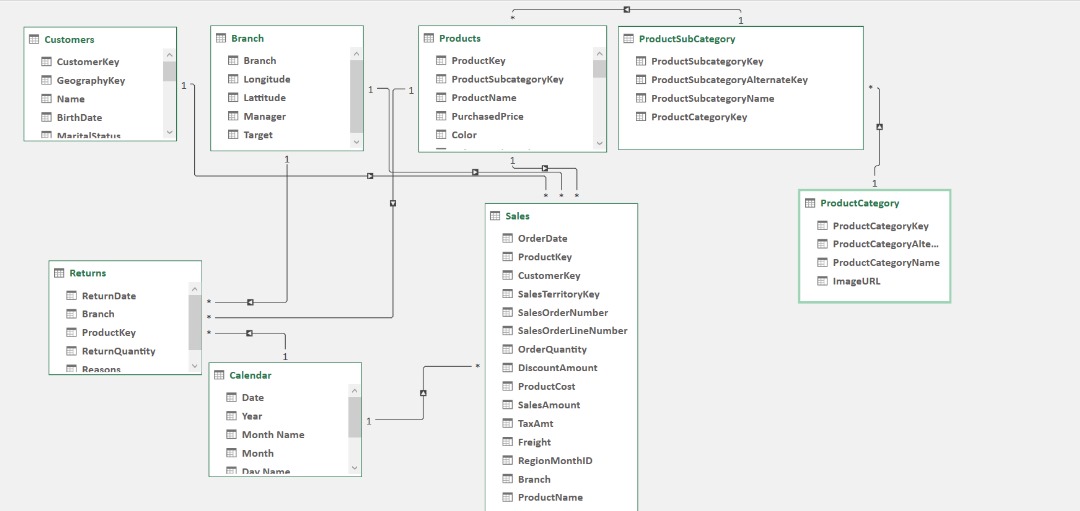Select the OrderQuantity field in Sales table
The width and height of the screenshot is (1080, 511).
point(552,349)
